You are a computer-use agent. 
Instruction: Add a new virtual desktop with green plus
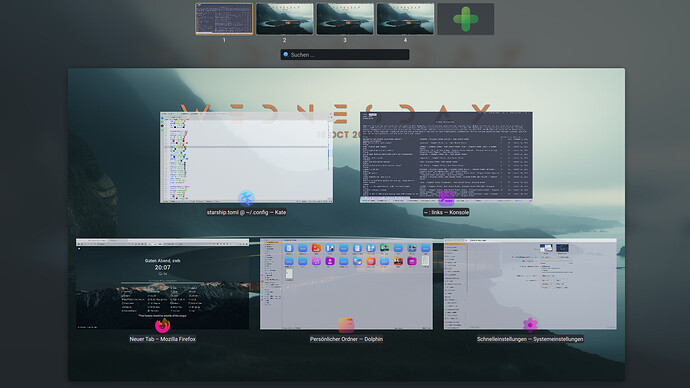466,19
